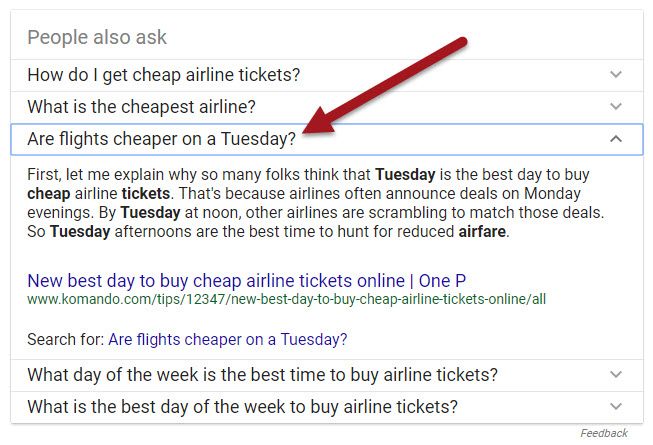Expand chevron beside 'What is the cheapest airline?'
This screenshot has height=445, width=653.
pyautogui.click(x=616, y=106)
